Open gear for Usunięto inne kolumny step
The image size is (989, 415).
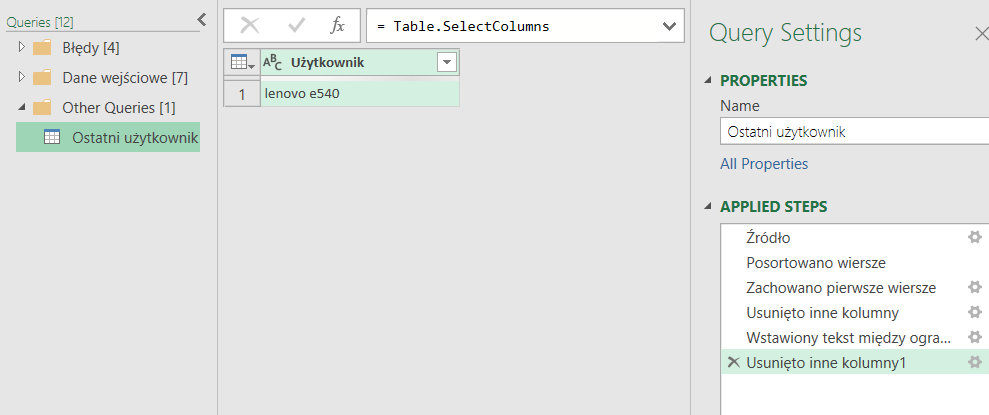[974, 312]
